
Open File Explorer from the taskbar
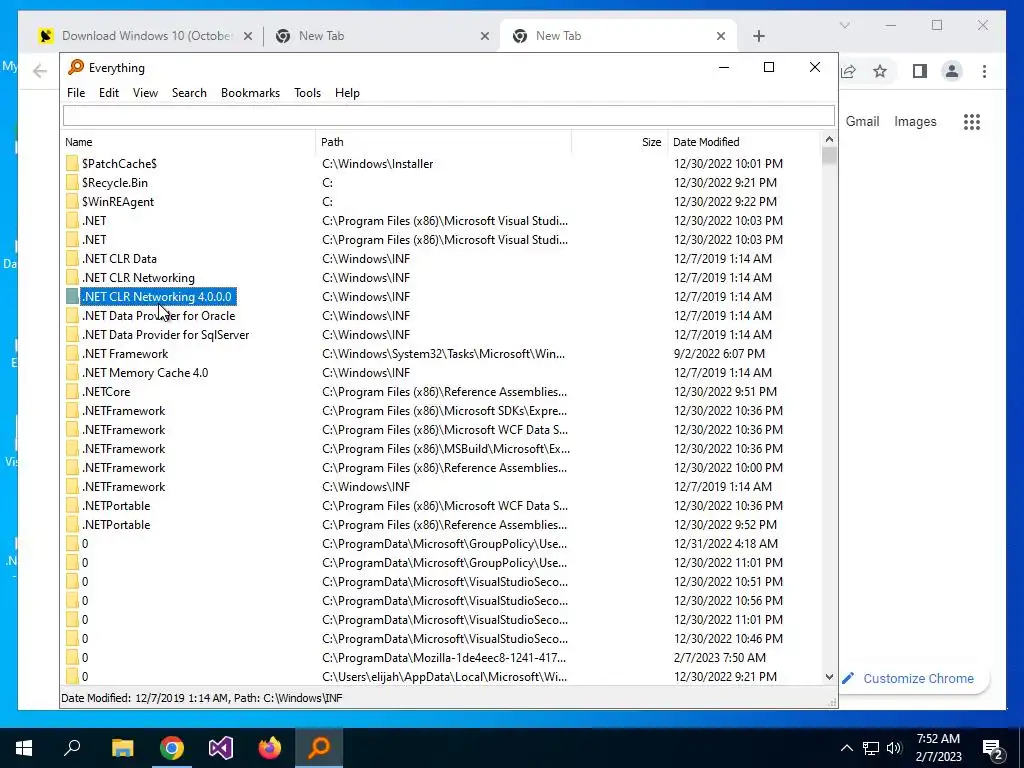(x=122, y=748)
